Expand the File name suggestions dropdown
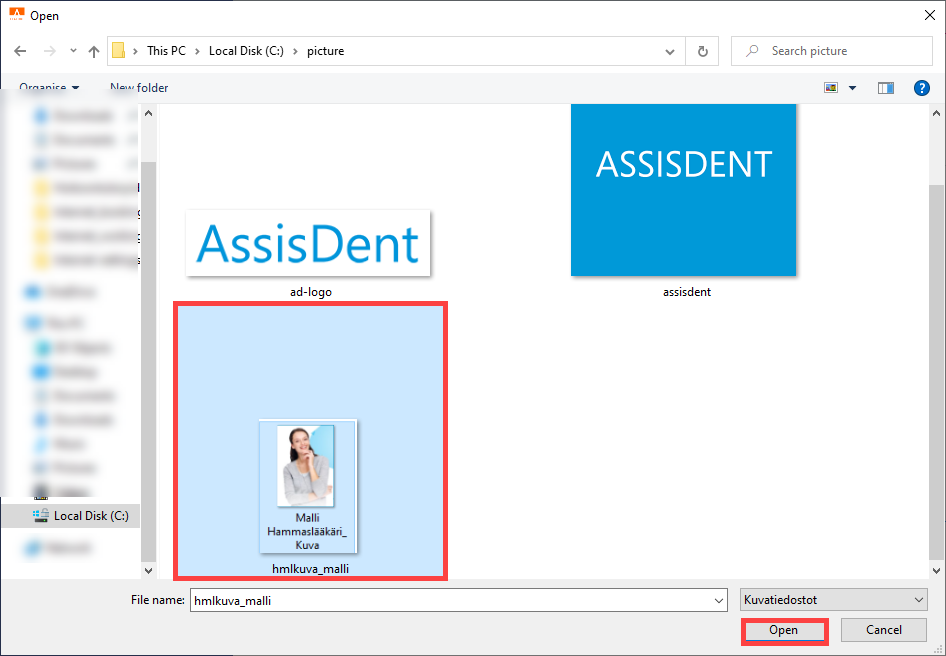Screen dimensions: 946x656 pos(719,600)
